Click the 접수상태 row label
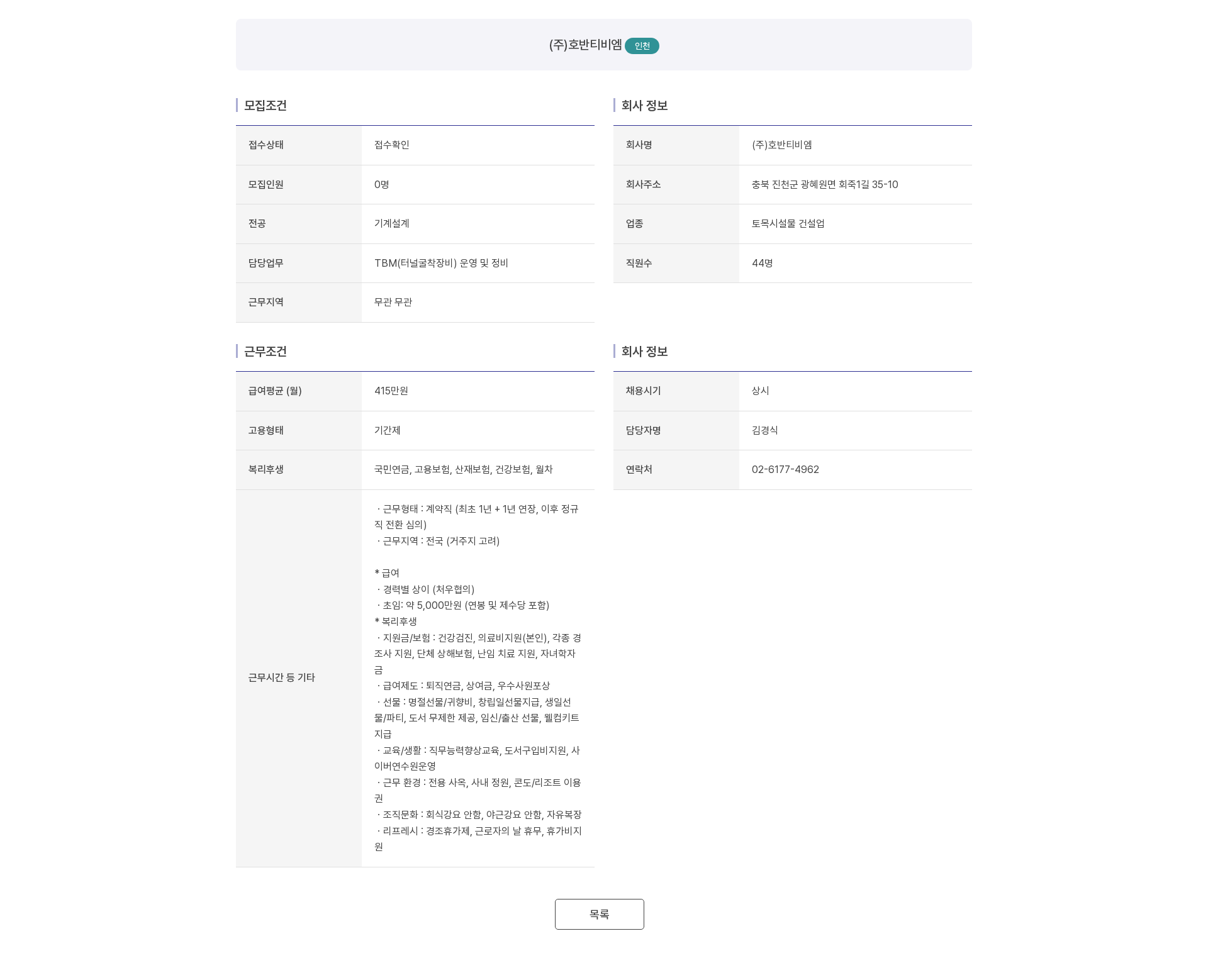The height and width of the screenshot is (980, 1208). coord(266,145)
